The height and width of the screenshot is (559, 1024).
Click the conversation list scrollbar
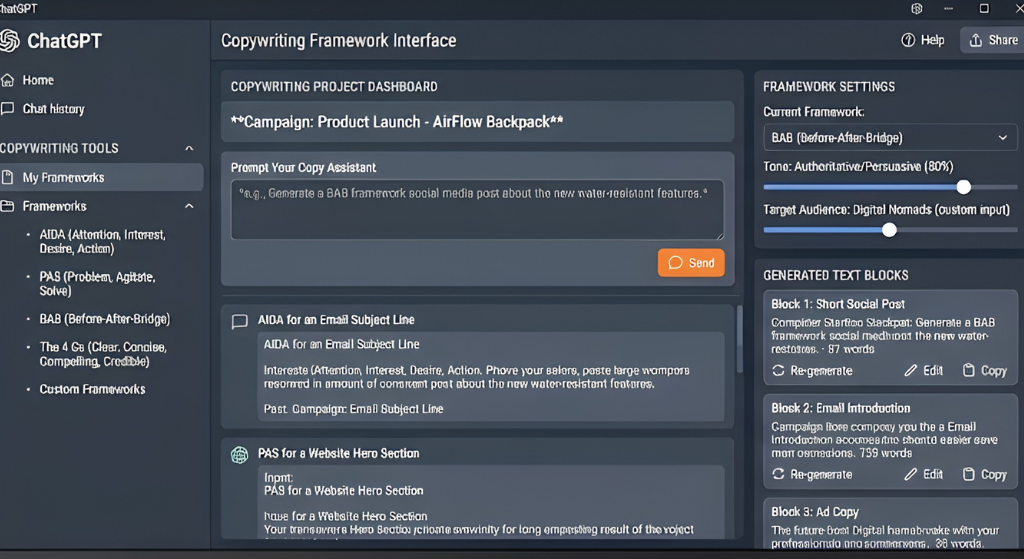739,339
